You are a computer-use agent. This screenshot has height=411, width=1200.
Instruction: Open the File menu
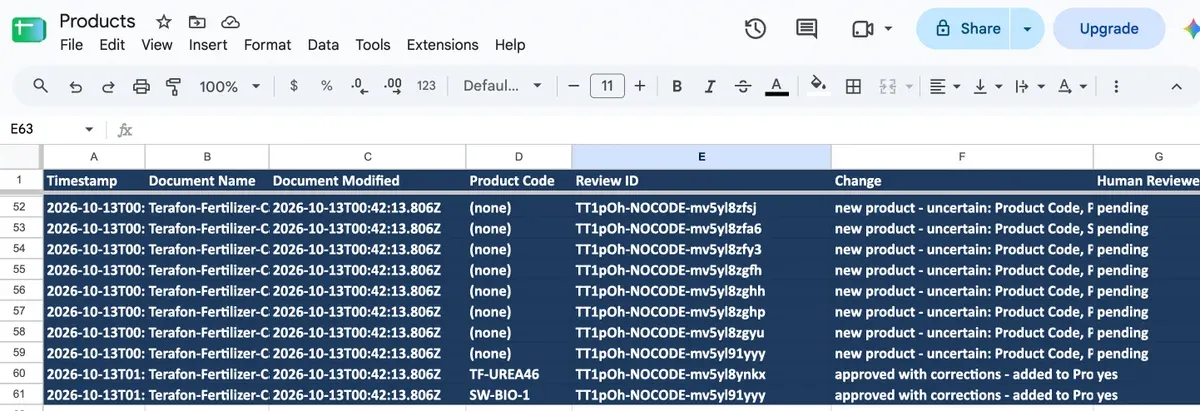click(x=71, y=45)
